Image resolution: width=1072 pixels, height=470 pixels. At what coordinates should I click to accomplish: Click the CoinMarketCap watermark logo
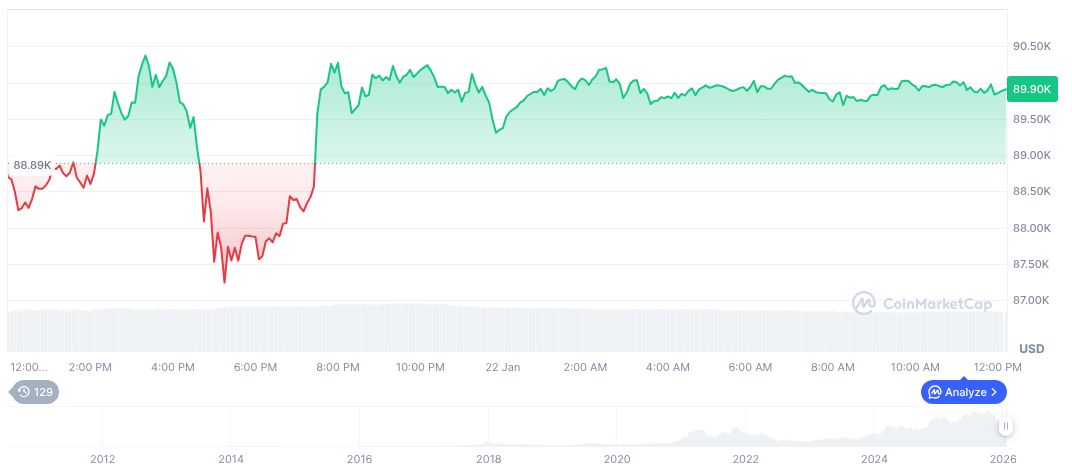pos(921,302)
